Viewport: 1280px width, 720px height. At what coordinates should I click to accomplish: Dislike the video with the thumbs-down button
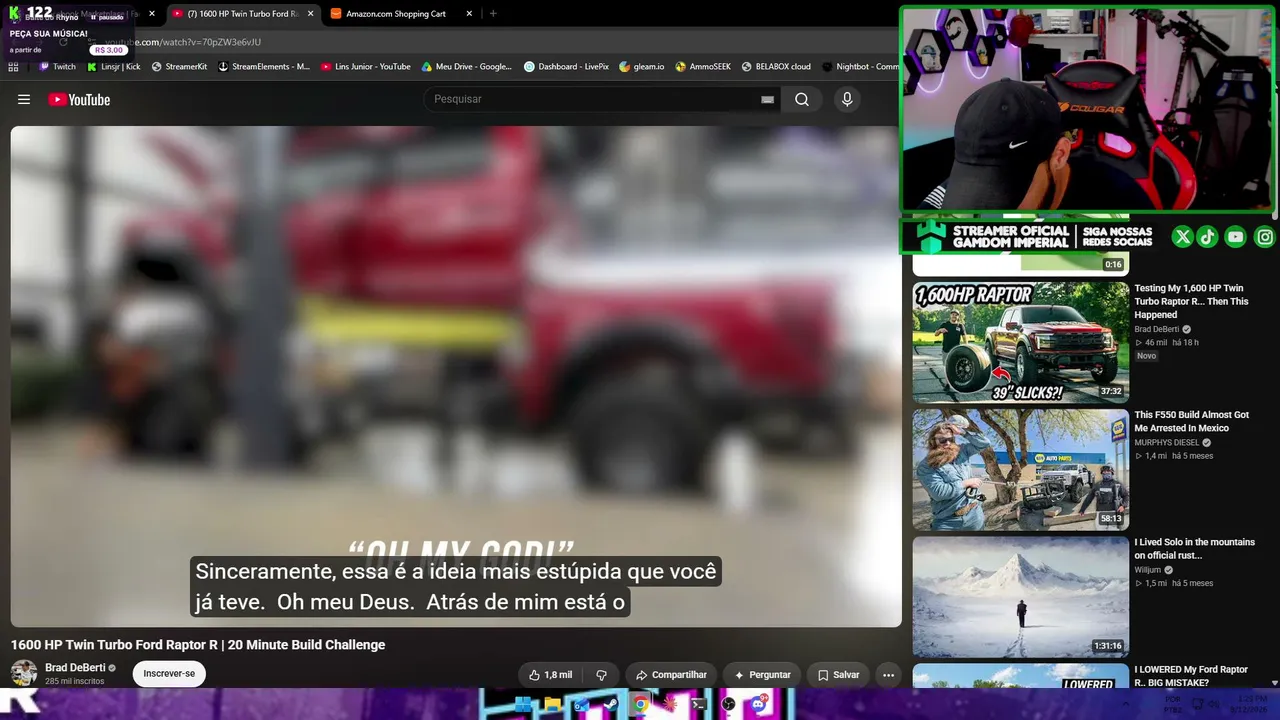(x=601, y=675)
